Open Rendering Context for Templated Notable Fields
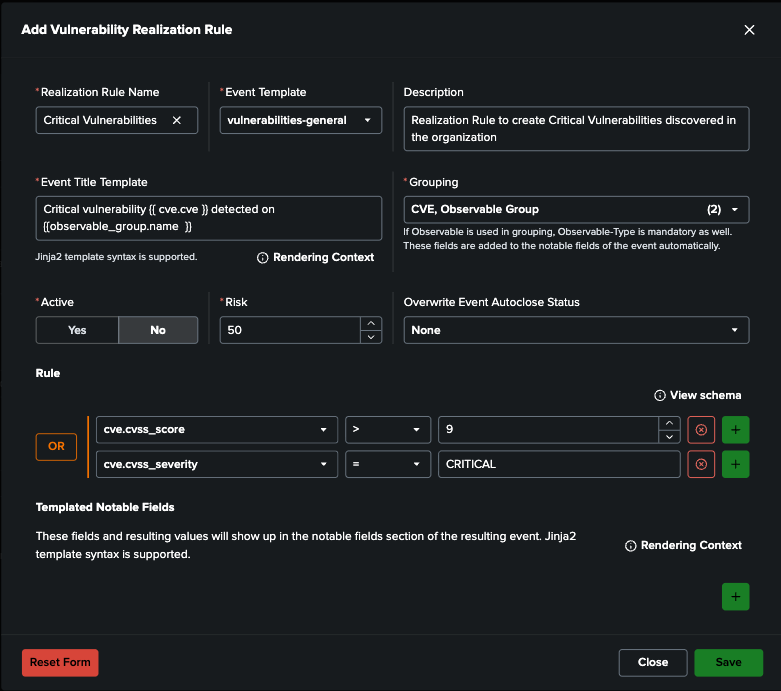The height and width of the screenshot is (691, 781). (x=683, y=545)
